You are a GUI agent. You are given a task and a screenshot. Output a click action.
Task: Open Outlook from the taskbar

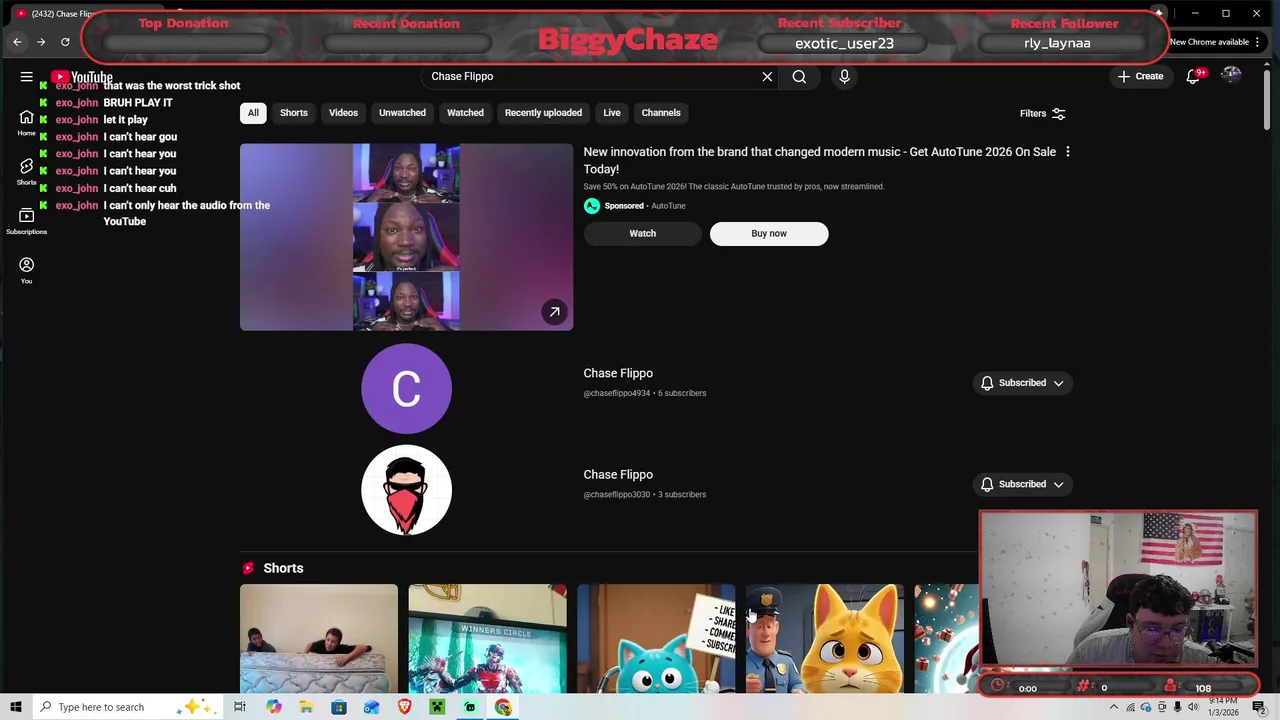pyautogui.click(x=371, y=707)
